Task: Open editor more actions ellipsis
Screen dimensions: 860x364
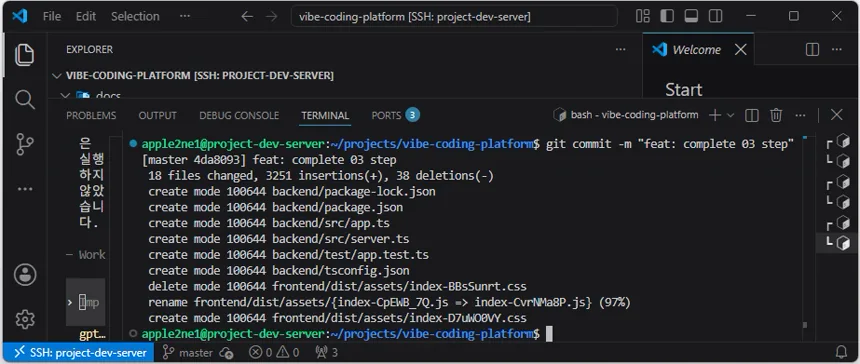Action: click(x=836, y=49)
